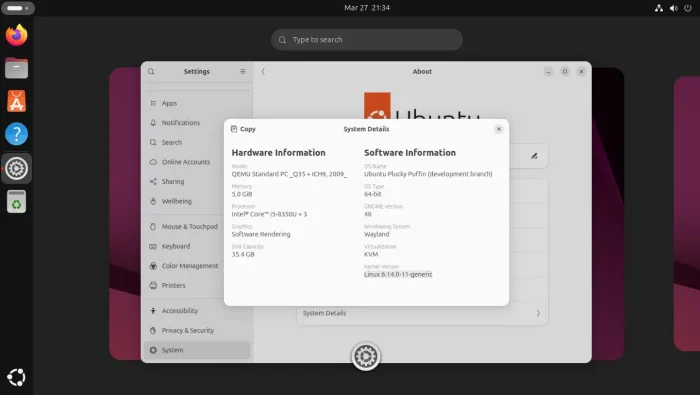Expand the System Details row chevron
Viewport: 700px width, 395px height.
pyautogui.click(x=538, y=313)
